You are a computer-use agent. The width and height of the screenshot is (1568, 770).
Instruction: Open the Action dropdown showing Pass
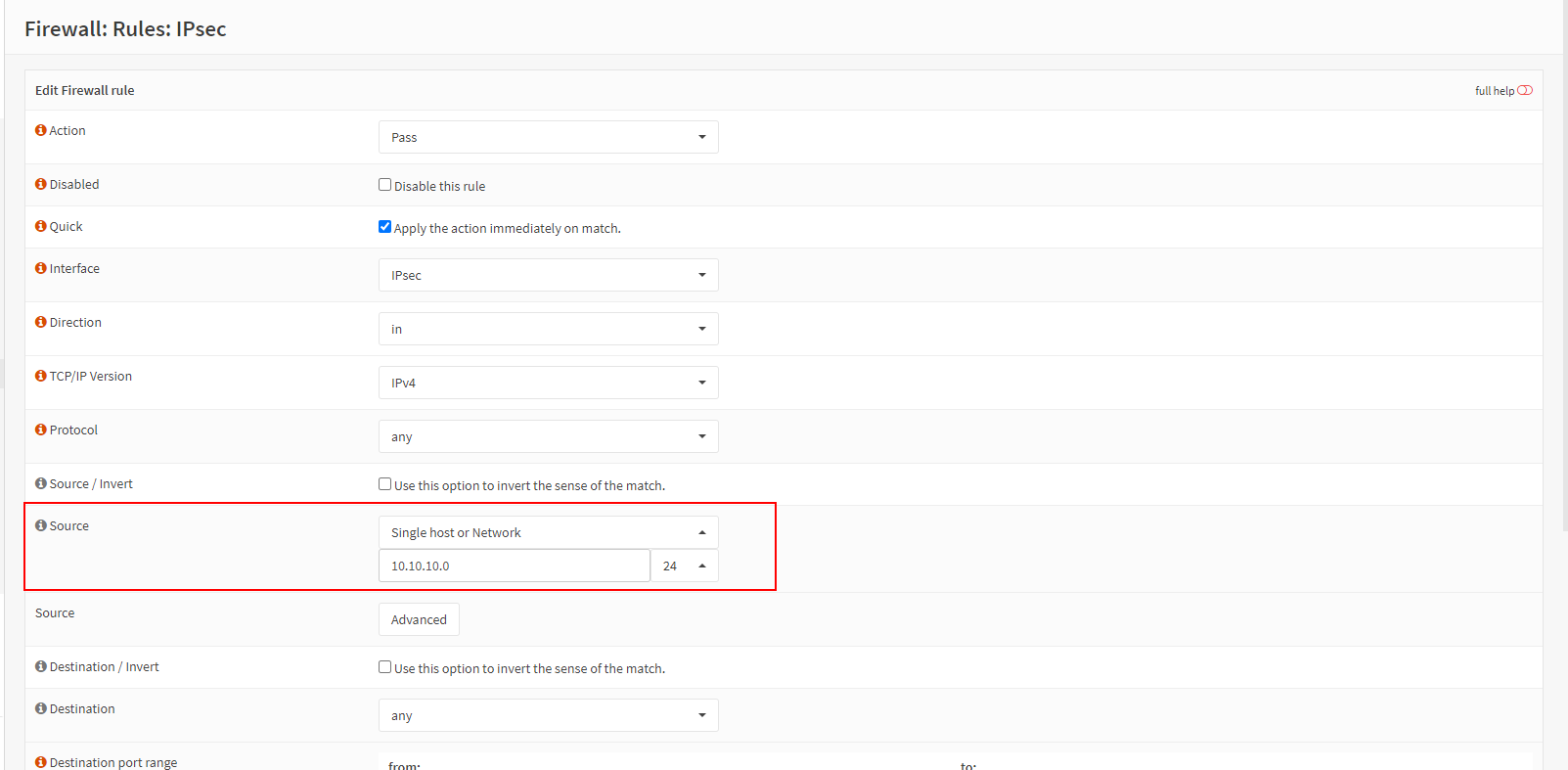pos(548,137)
